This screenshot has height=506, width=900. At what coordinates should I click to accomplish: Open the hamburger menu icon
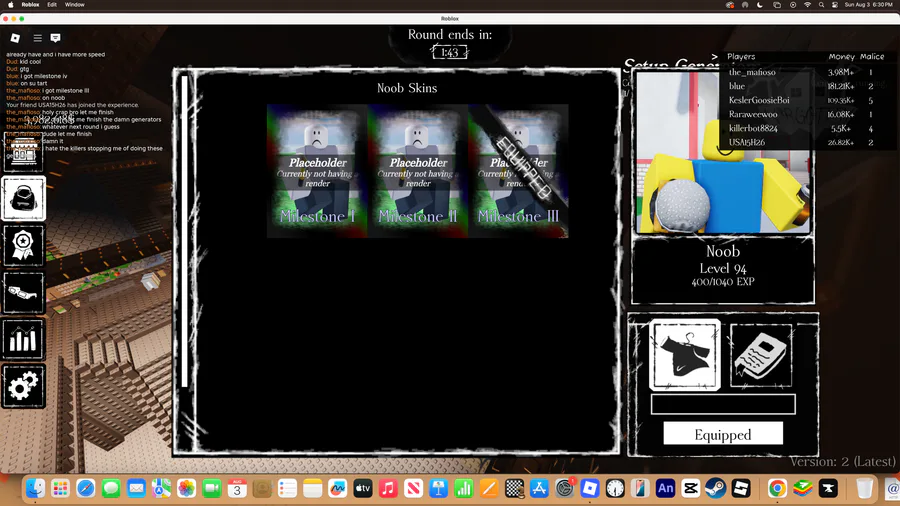(37, 38)
